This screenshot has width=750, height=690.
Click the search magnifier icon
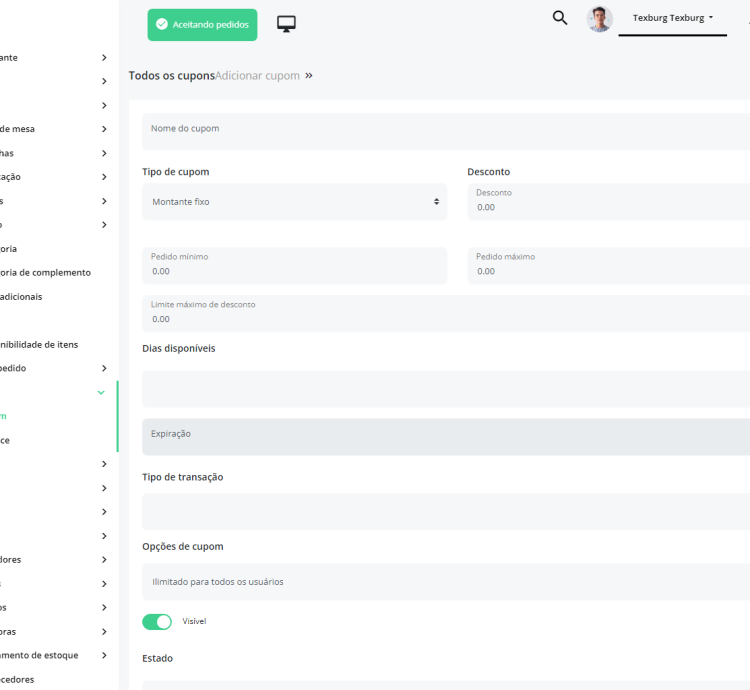point(560,18)
